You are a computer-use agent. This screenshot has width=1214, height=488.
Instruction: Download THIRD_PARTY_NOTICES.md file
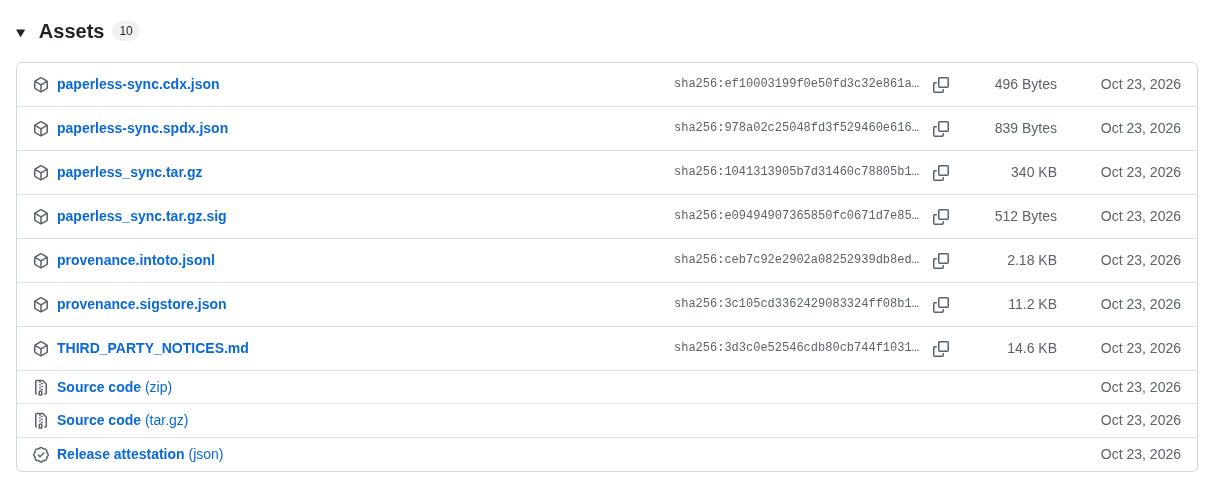[x=153, y=348]
